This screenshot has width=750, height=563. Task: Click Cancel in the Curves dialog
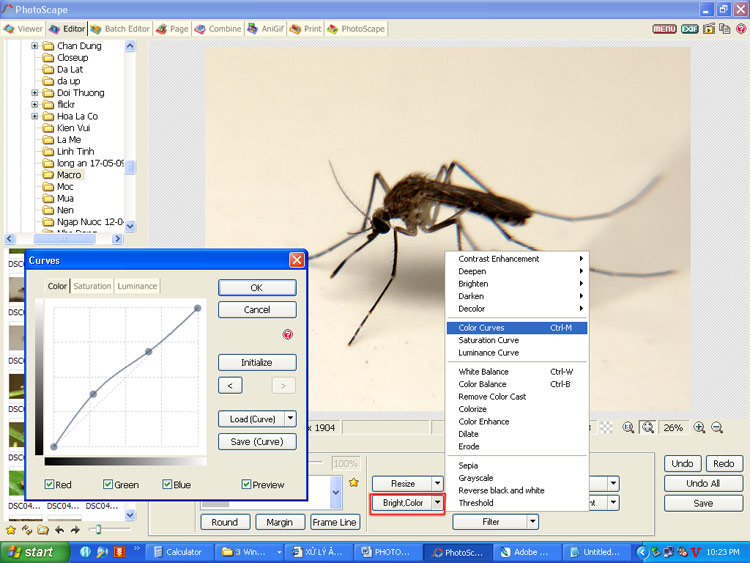click(x=257, y=309)
